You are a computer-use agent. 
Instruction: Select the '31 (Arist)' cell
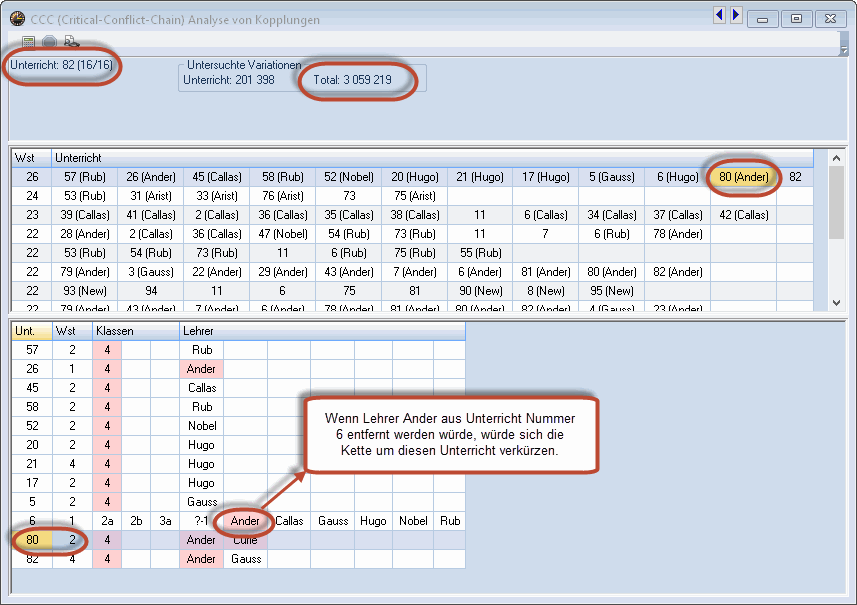coord(151,196)
